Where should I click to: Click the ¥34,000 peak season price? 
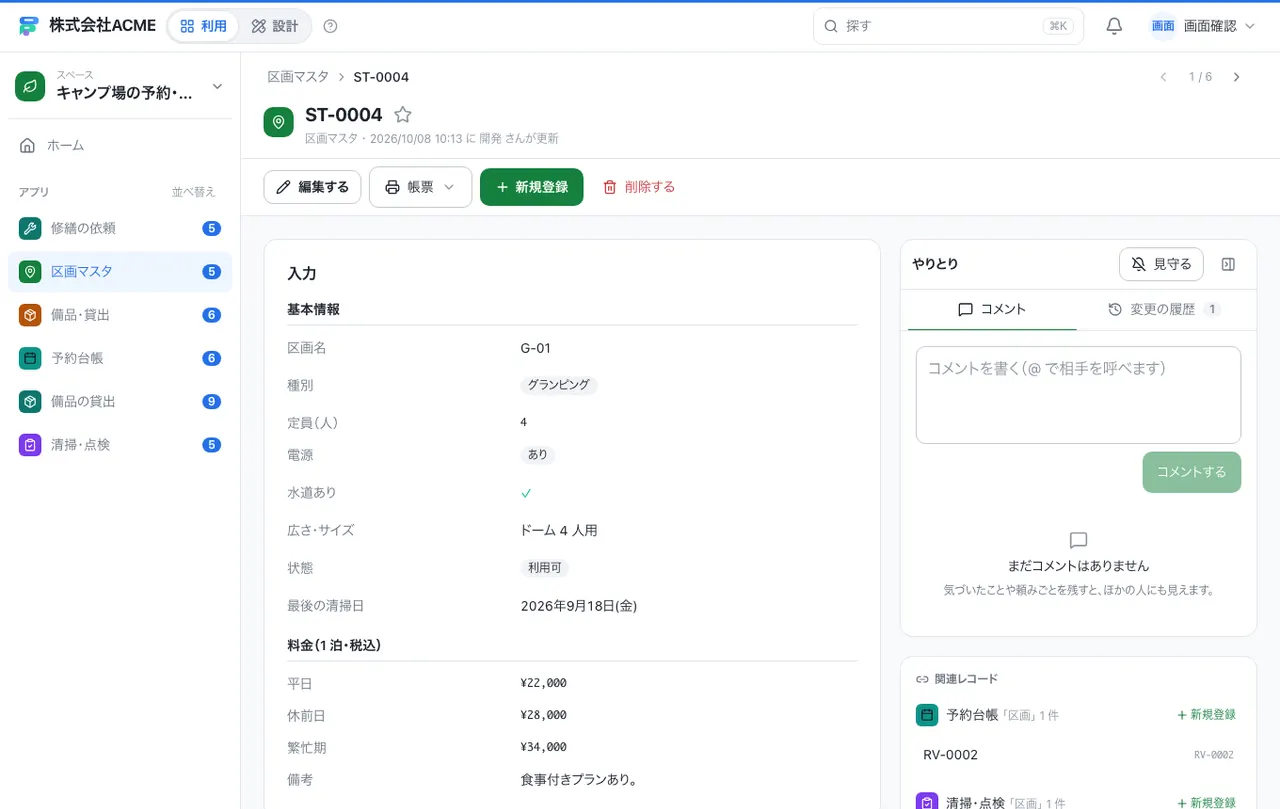(x=544, y=747)
